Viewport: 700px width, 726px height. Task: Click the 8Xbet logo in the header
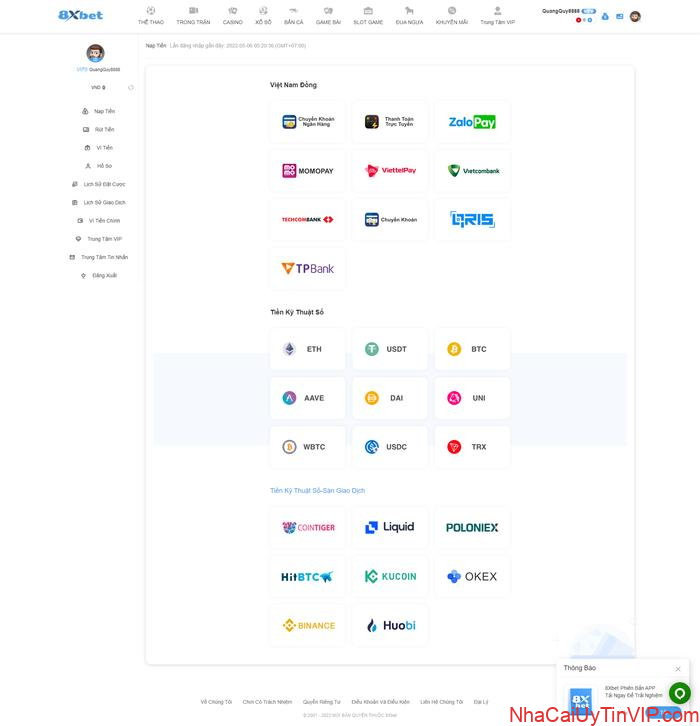tap(80, 16)
